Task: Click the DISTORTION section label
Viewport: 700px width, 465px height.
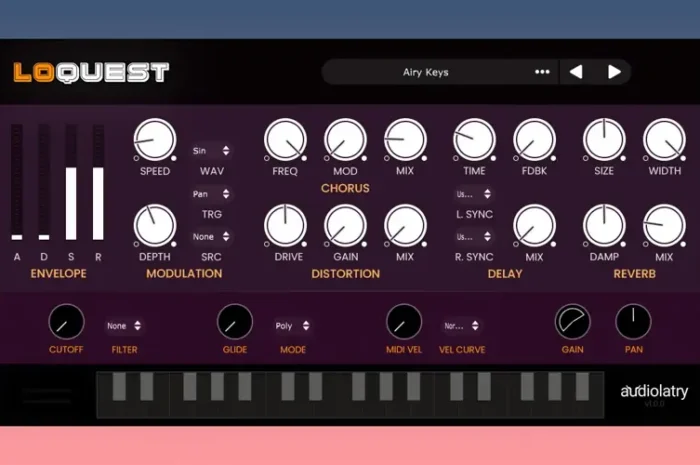Action: (346, 274)
